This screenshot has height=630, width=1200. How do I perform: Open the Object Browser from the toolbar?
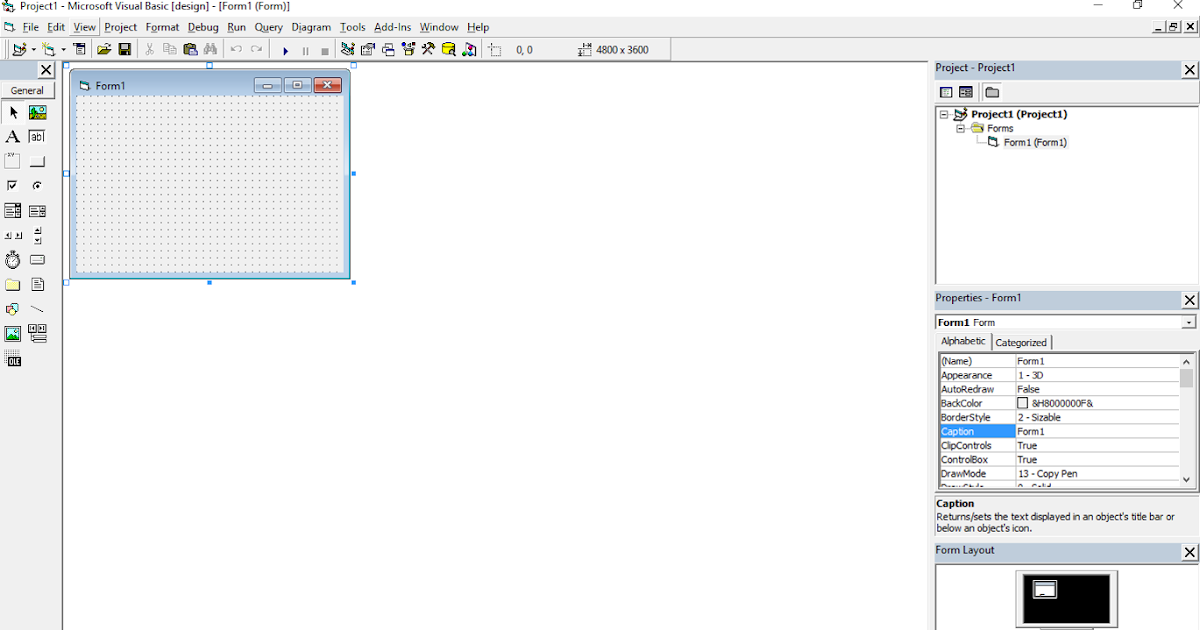[408, 48]
